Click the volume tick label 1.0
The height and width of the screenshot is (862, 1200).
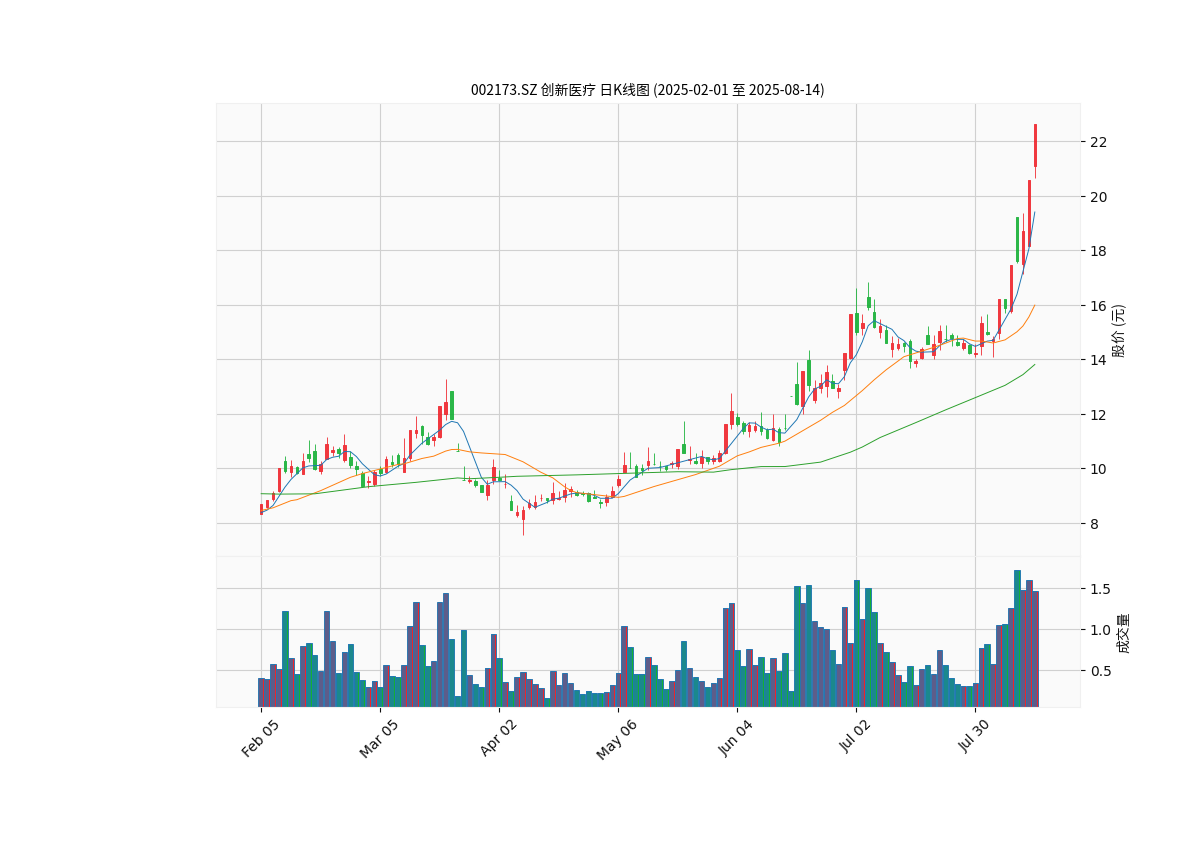point(1099,630)
